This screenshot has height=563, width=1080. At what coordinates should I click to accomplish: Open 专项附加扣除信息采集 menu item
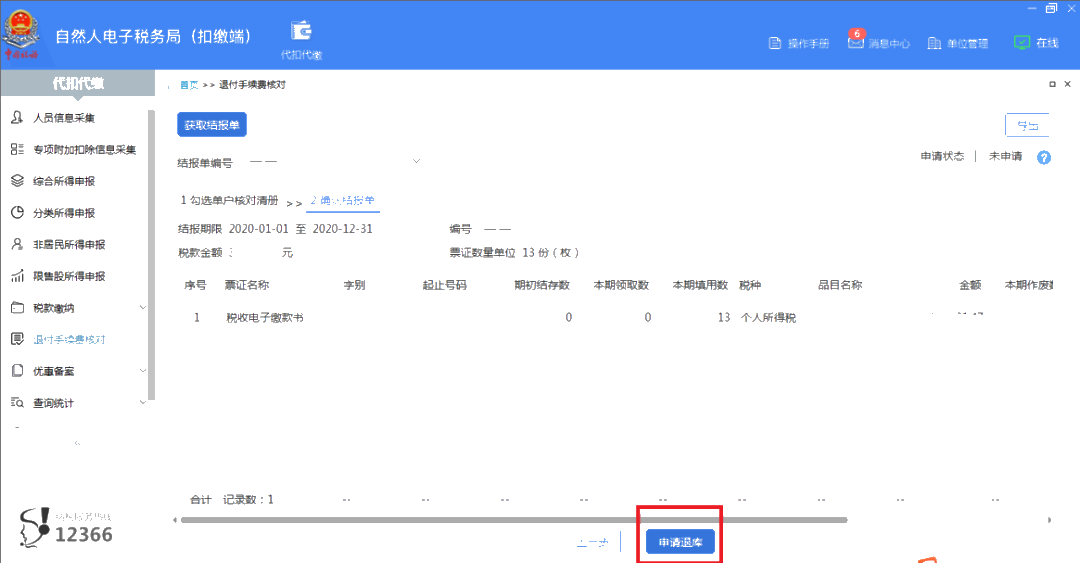[x=85, y=150]
